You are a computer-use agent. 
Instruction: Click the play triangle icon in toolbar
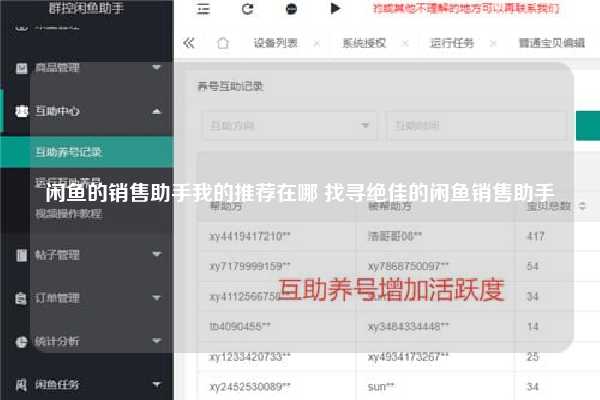pos(335,8)
